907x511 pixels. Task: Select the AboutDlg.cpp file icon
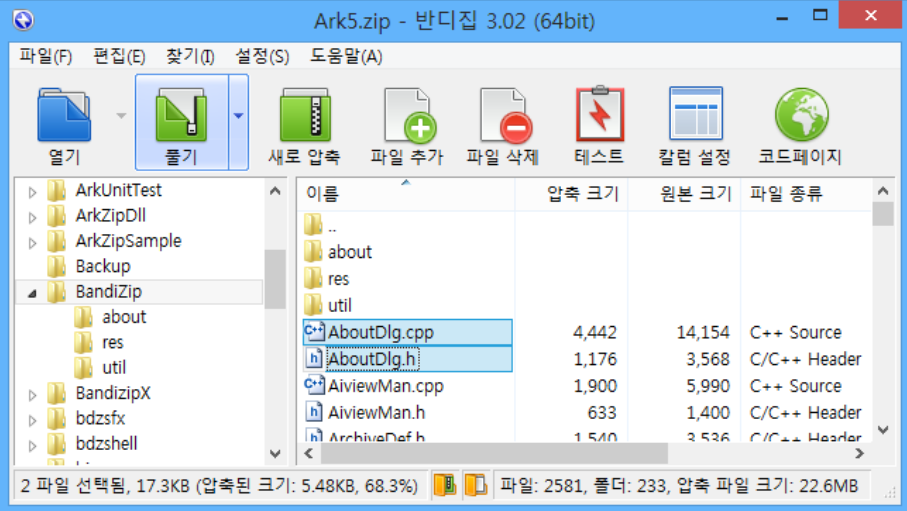314,332
